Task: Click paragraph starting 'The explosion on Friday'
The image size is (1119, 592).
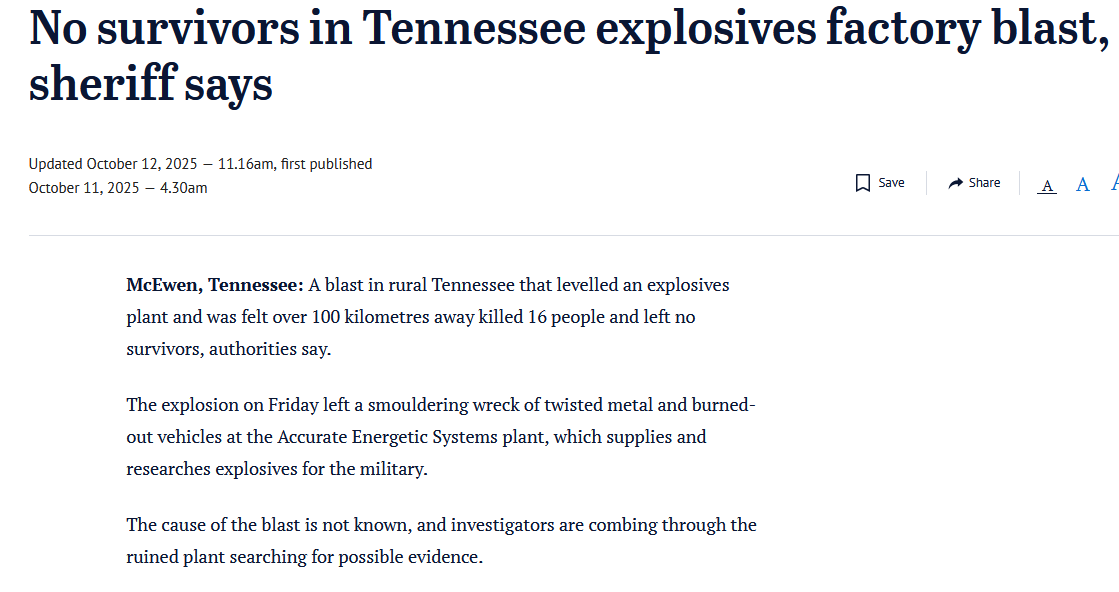Action: pos(441,437)
